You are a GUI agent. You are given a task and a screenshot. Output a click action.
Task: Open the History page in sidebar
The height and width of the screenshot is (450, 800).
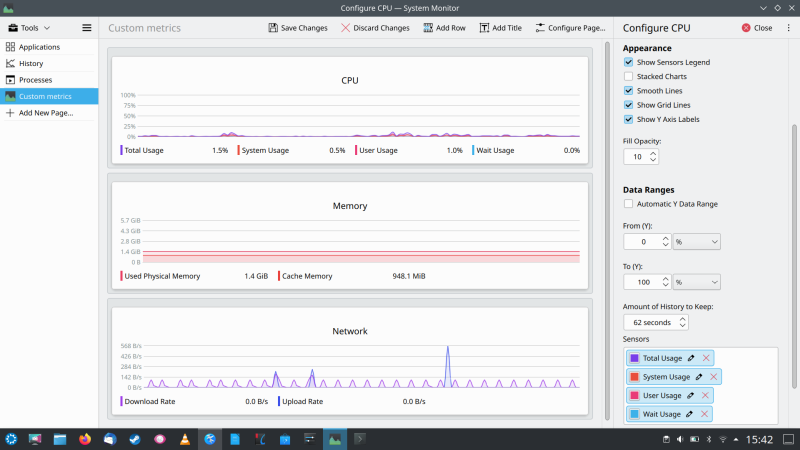pos(31,63)
